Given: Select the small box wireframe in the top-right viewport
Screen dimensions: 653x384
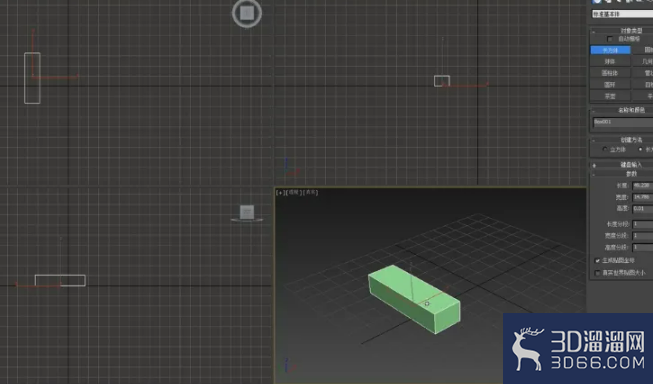Looking at the screenshot, I should point(442,81).
